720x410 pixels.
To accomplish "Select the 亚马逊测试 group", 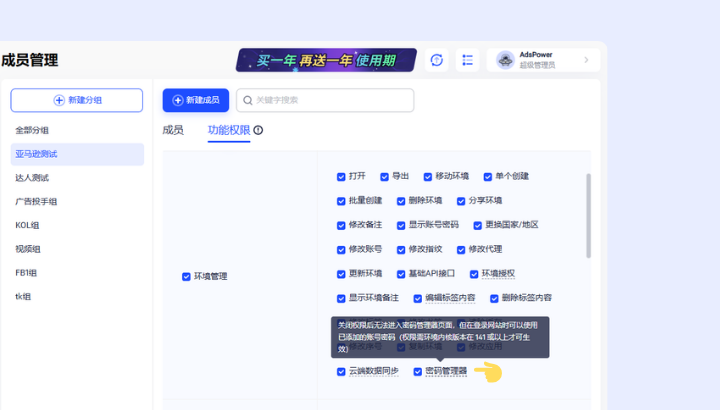I will (77, 154).
